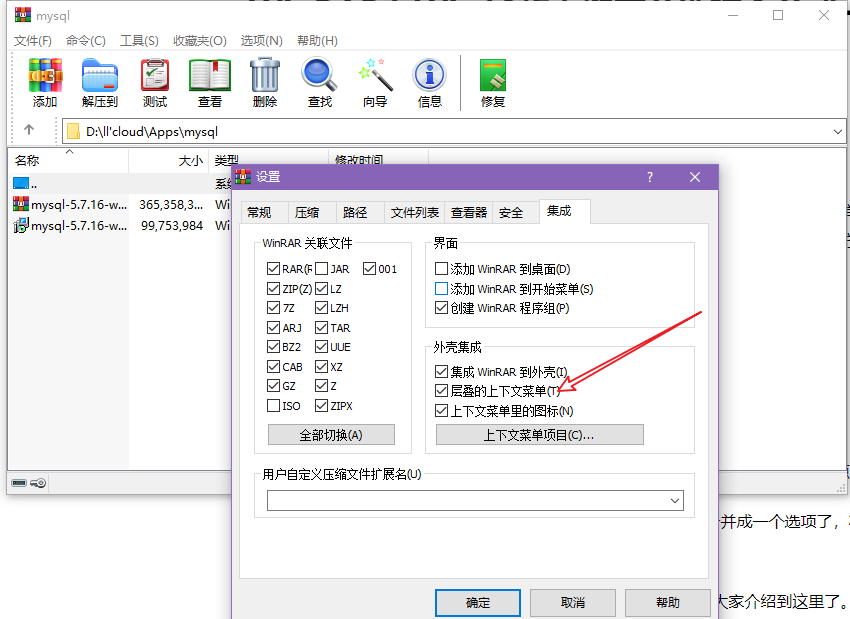The image size is (850, 619).
Task: Expand the 用户自定义压缩文件扩展名 dropdown
Action: pyautogui.click(x=675, y=501)
